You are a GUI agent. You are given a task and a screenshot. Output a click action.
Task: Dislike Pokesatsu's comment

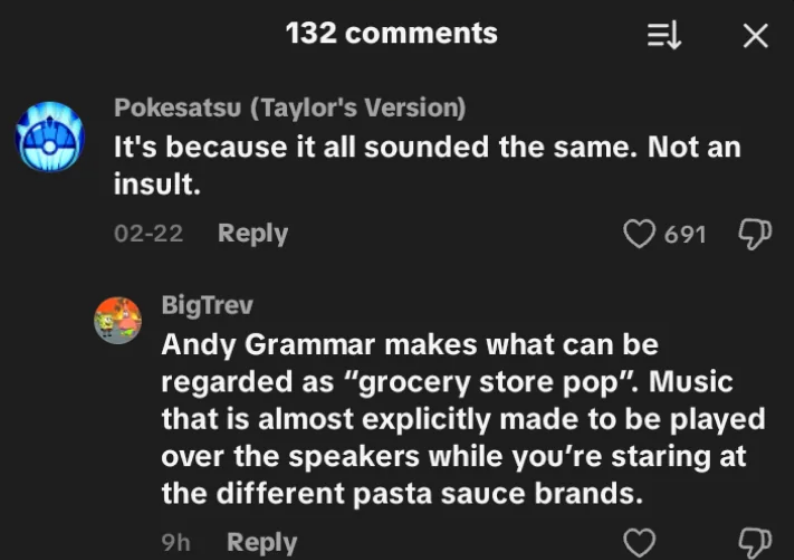click(x=751, y=234)
